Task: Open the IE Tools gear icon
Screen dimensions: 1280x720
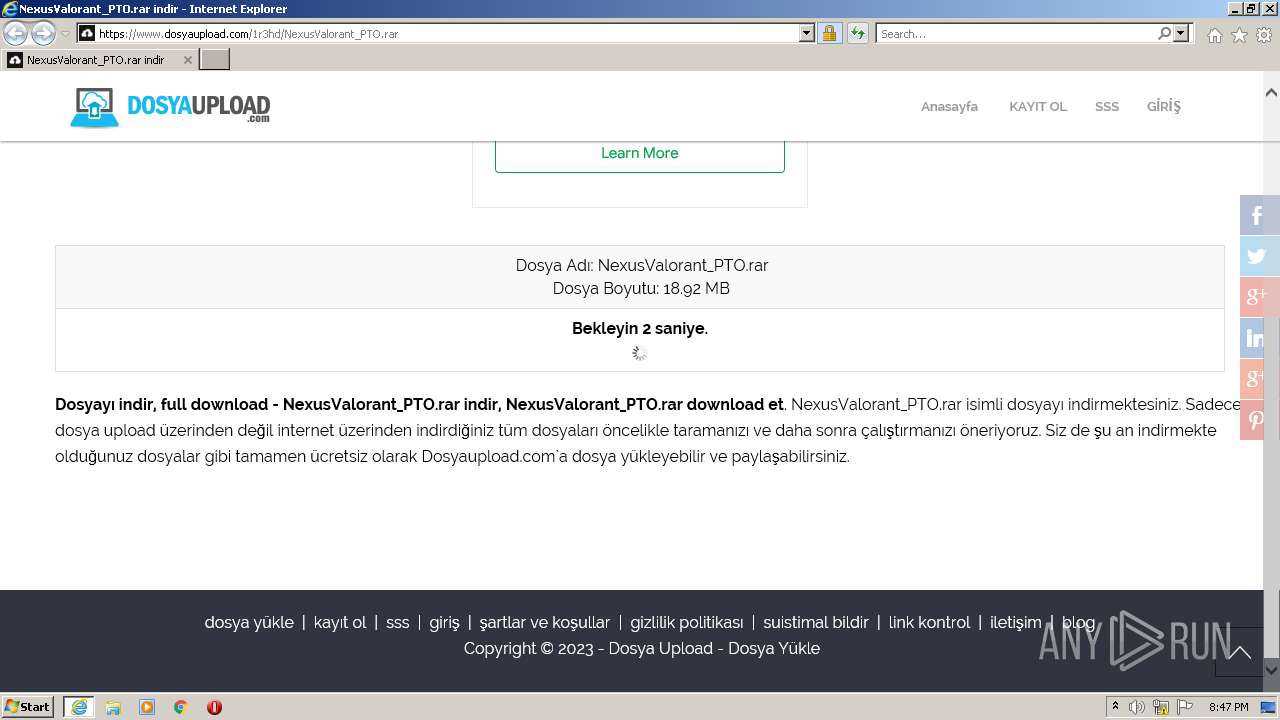Action: 1264,35
